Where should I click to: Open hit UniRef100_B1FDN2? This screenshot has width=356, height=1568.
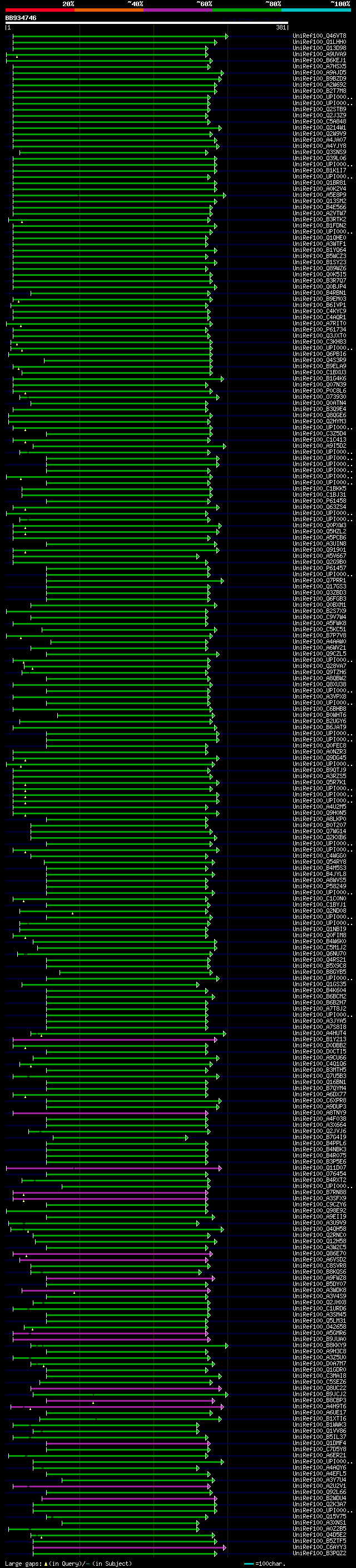[319, 225]
